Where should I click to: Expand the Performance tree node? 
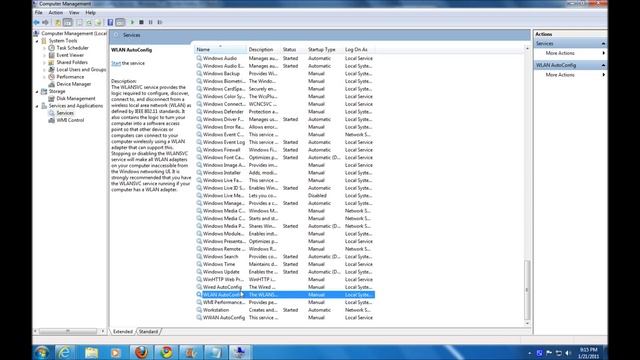point(44,77)
